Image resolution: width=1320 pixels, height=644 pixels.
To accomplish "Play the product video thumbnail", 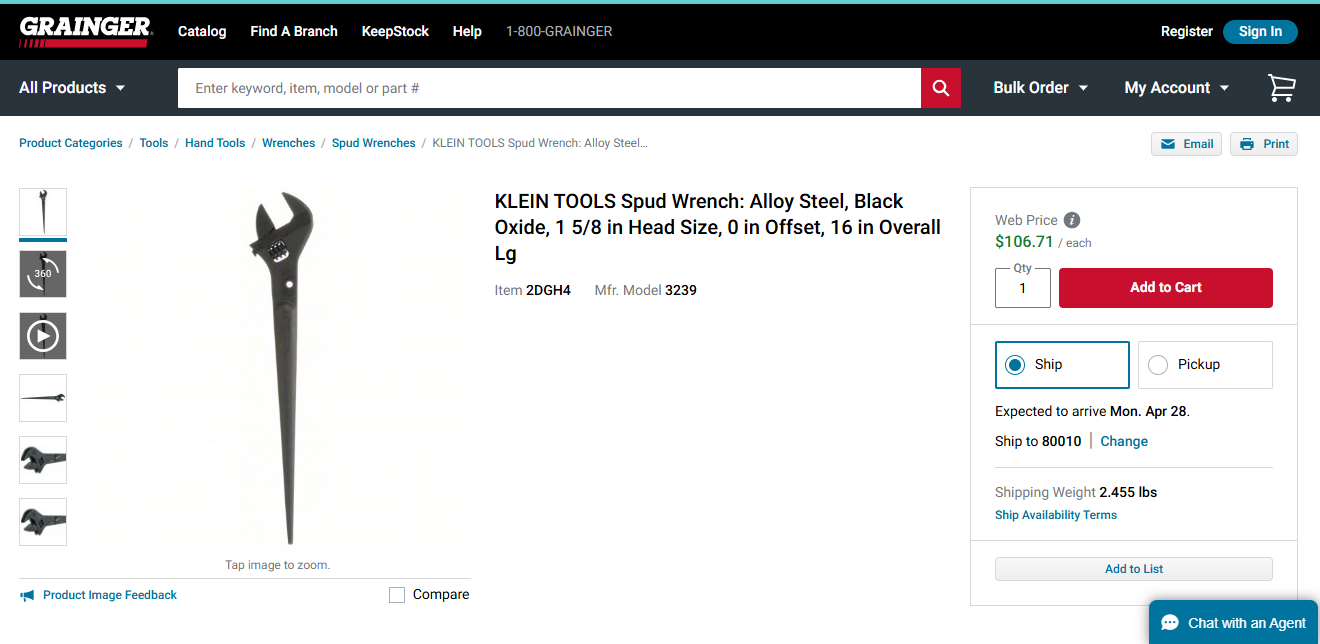I will click(x=43, y=336).
